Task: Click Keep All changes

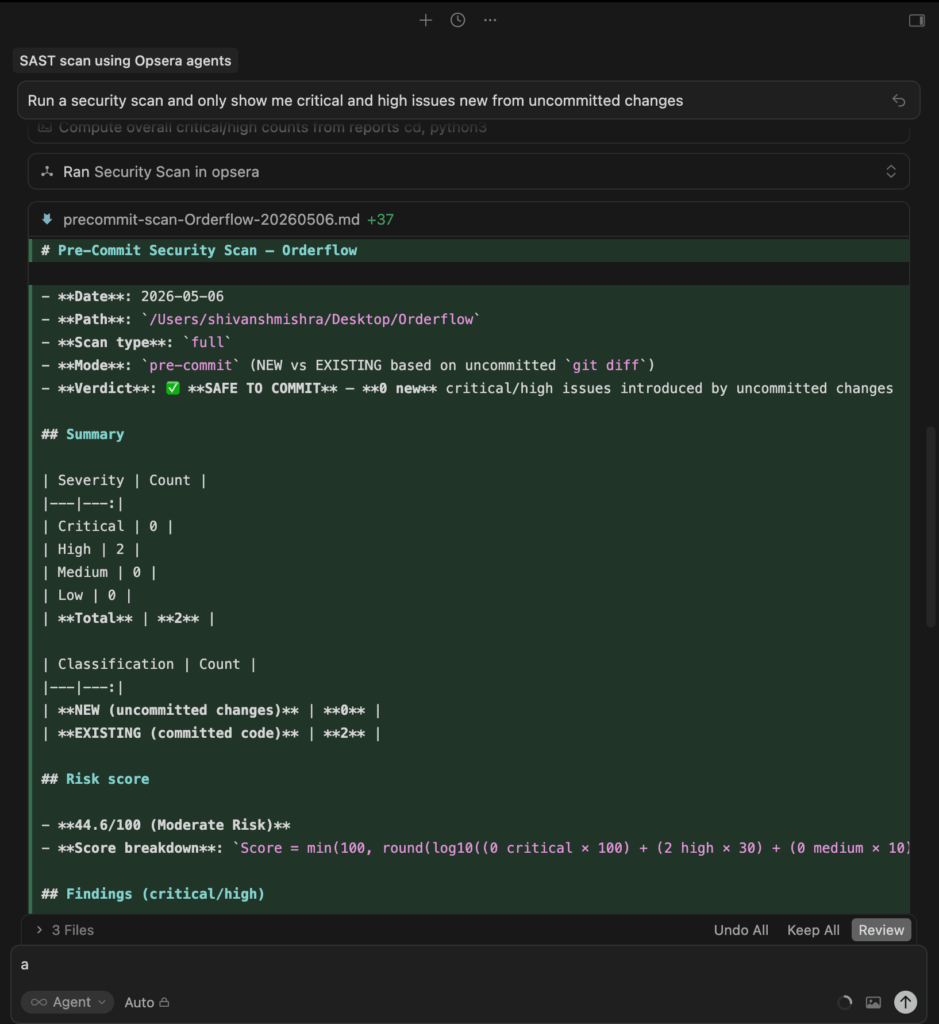Action: pyautogui.click(x=813, y=930)
